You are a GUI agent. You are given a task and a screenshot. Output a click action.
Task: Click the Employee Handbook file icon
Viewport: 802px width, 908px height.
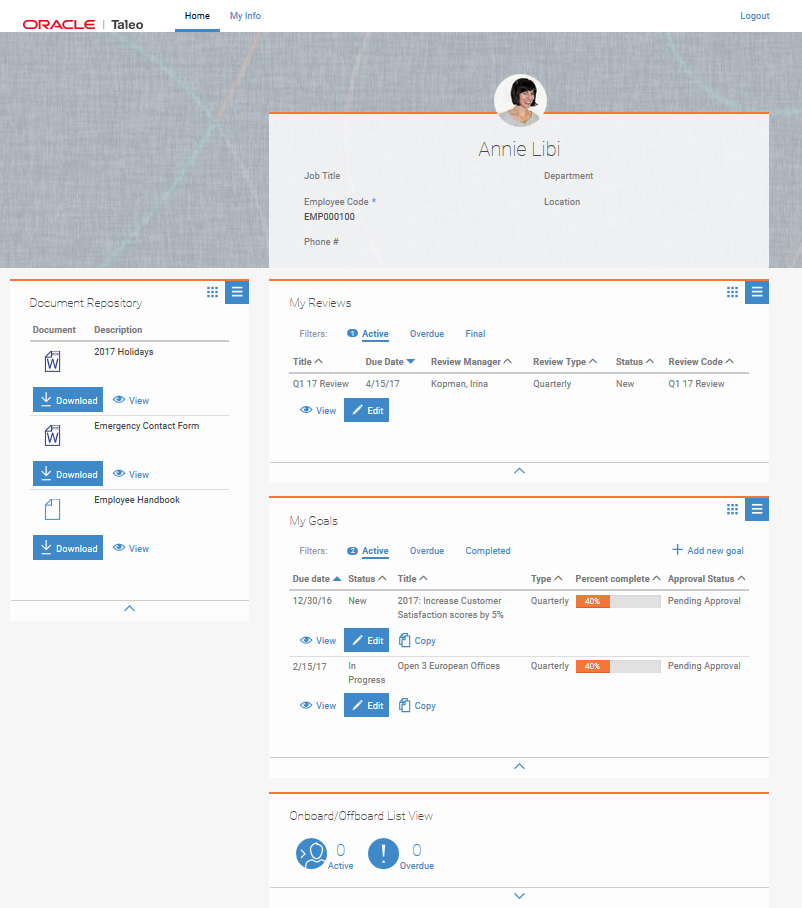(x=53, y=510)
